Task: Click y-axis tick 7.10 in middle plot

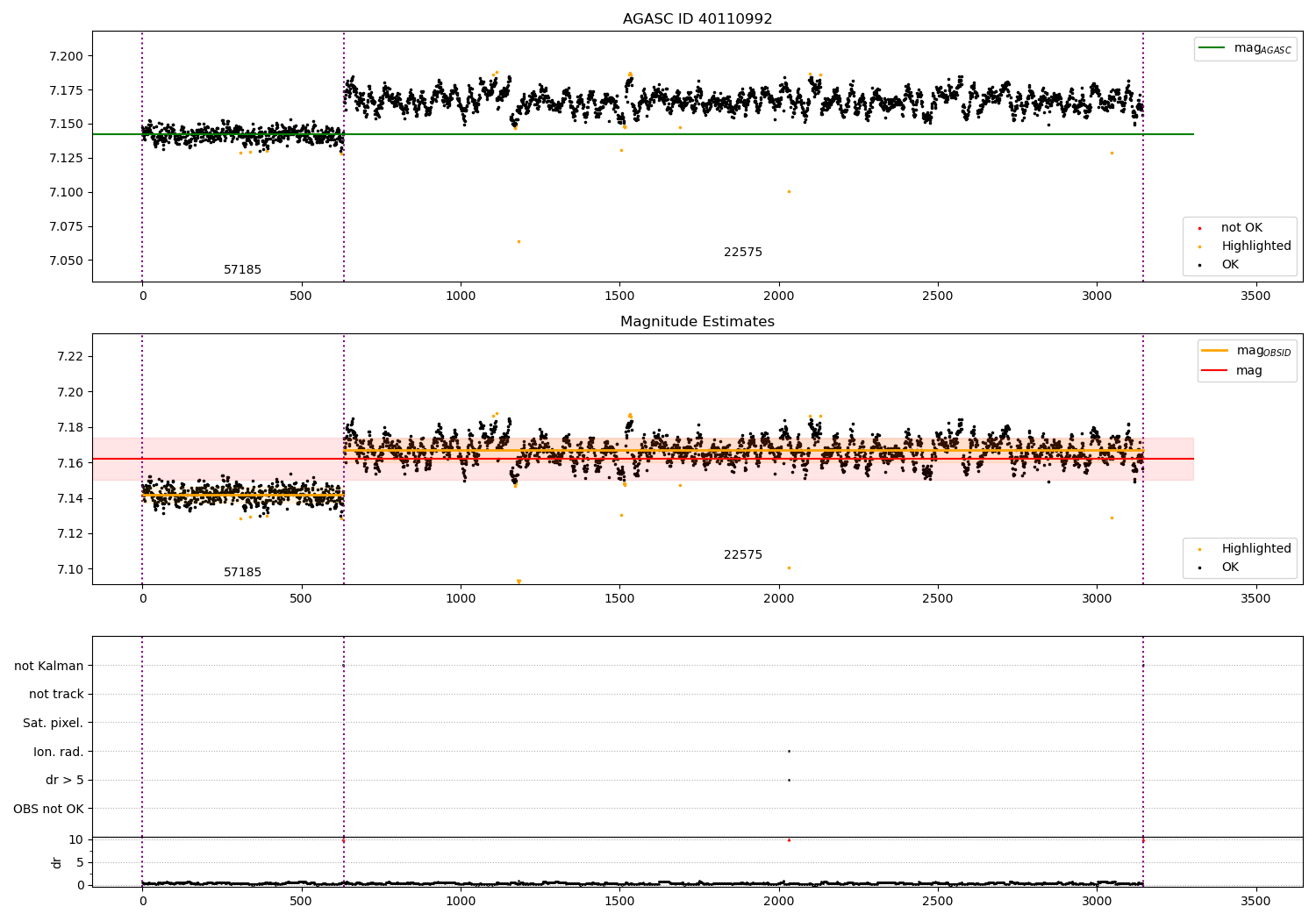Action: pos(68,569)
